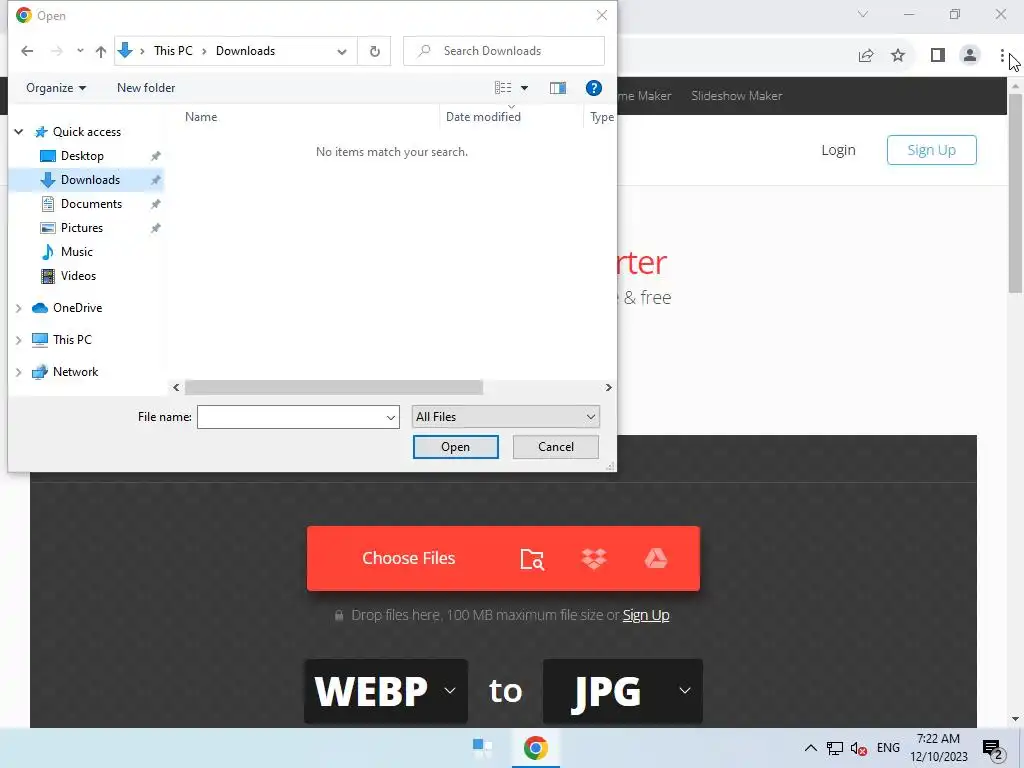Open the network tray icon
Screen dimensions: 1024x768
(x=835, y=748)
